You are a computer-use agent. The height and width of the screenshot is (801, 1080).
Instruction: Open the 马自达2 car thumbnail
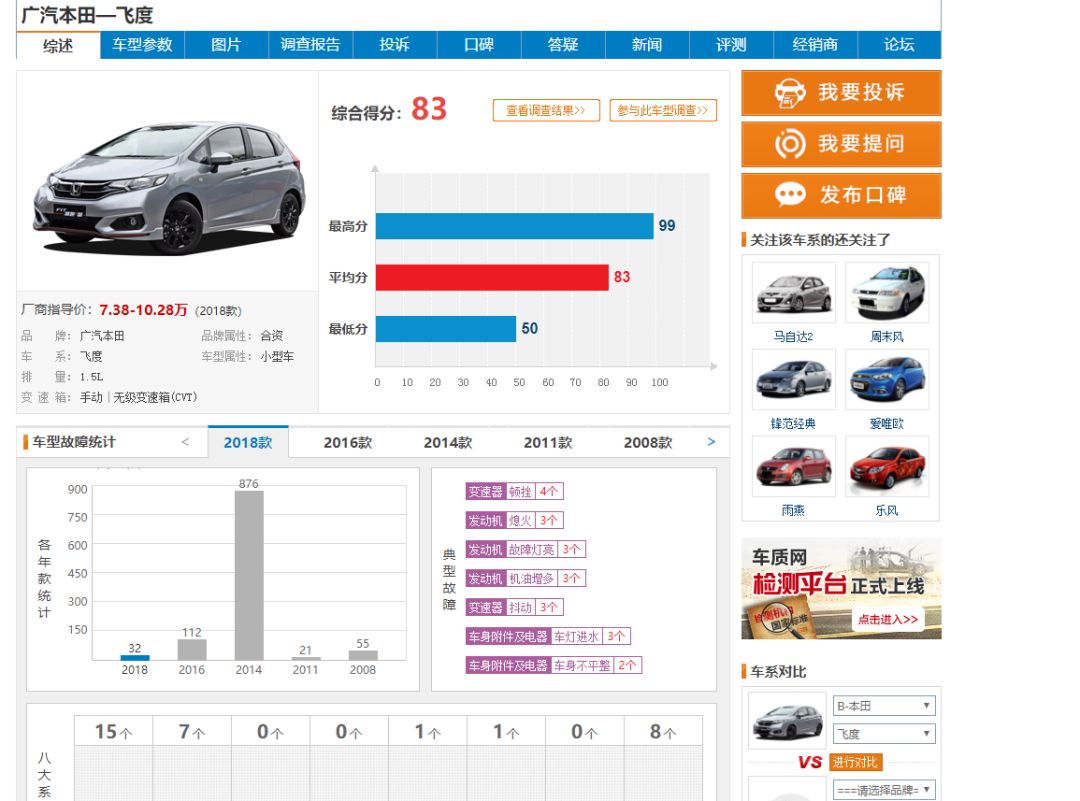tap(793, 293)
